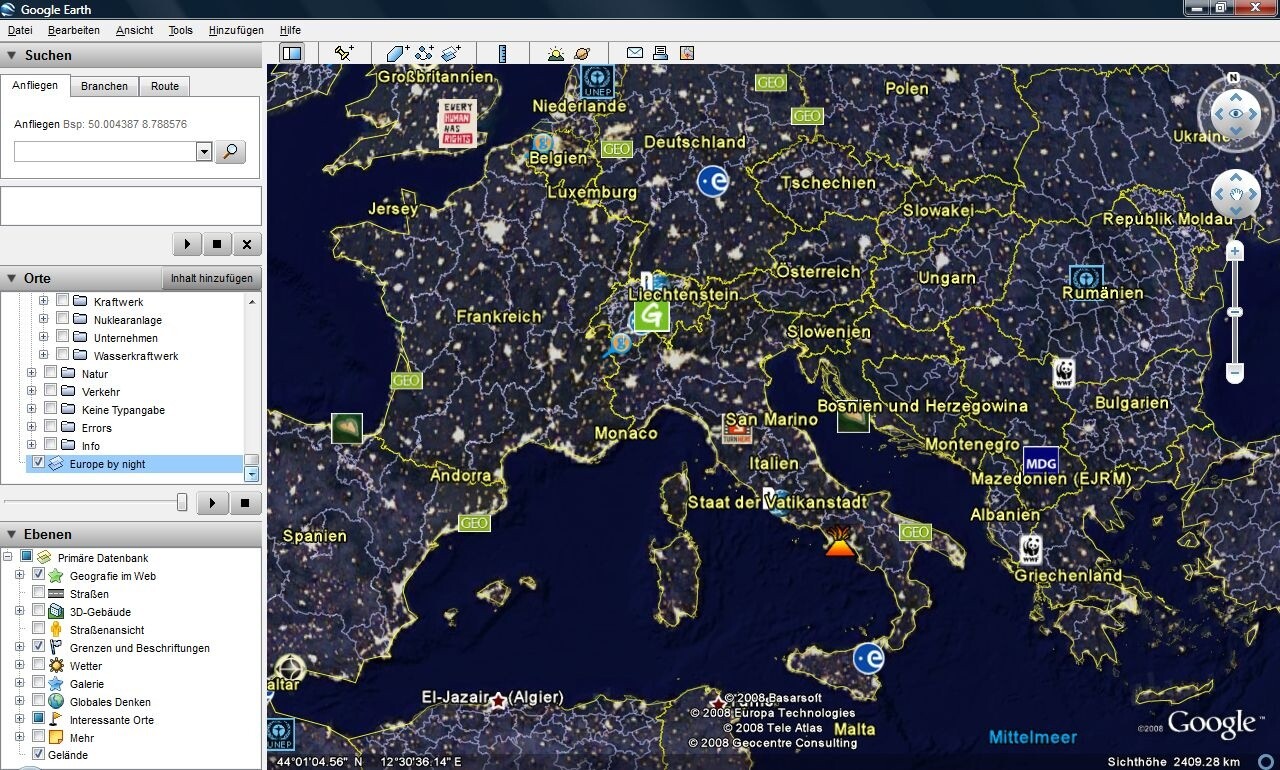
Task: Click the move joystick hand control
Action: (x=1236, y=194)
